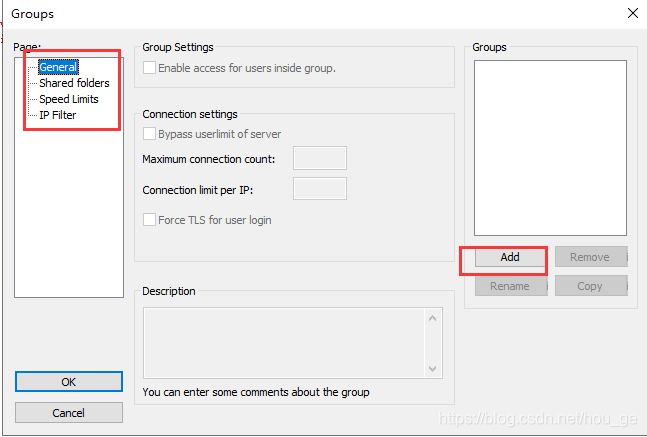Toggle Force TLS for user login
Screen dimensions: 647x437
coord(149,220)
